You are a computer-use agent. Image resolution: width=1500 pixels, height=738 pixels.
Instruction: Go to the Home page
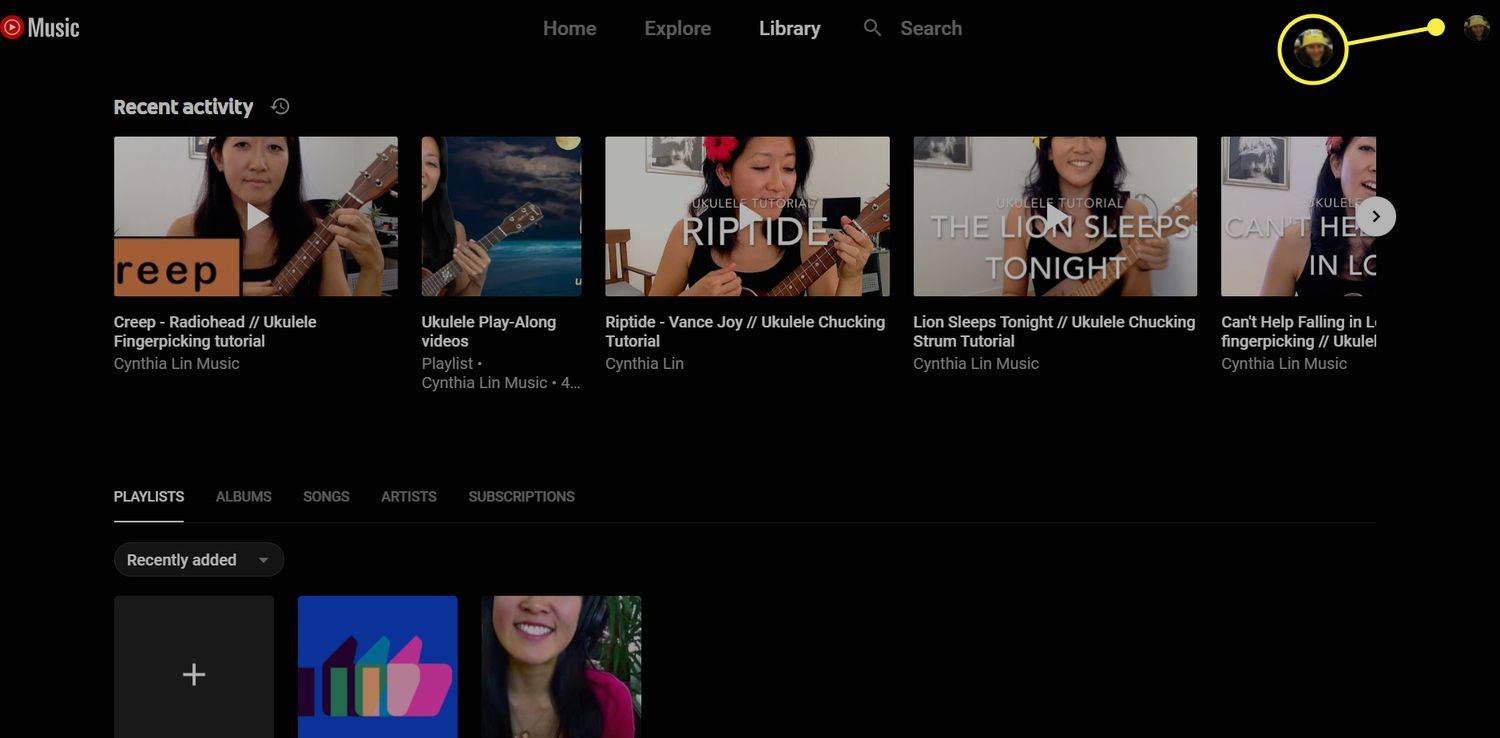tap(569, 28)
